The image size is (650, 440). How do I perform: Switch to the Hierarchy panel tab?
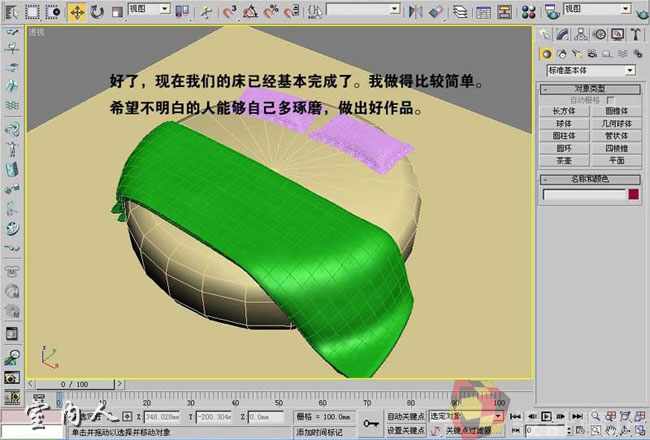click(x=581, y=34)
